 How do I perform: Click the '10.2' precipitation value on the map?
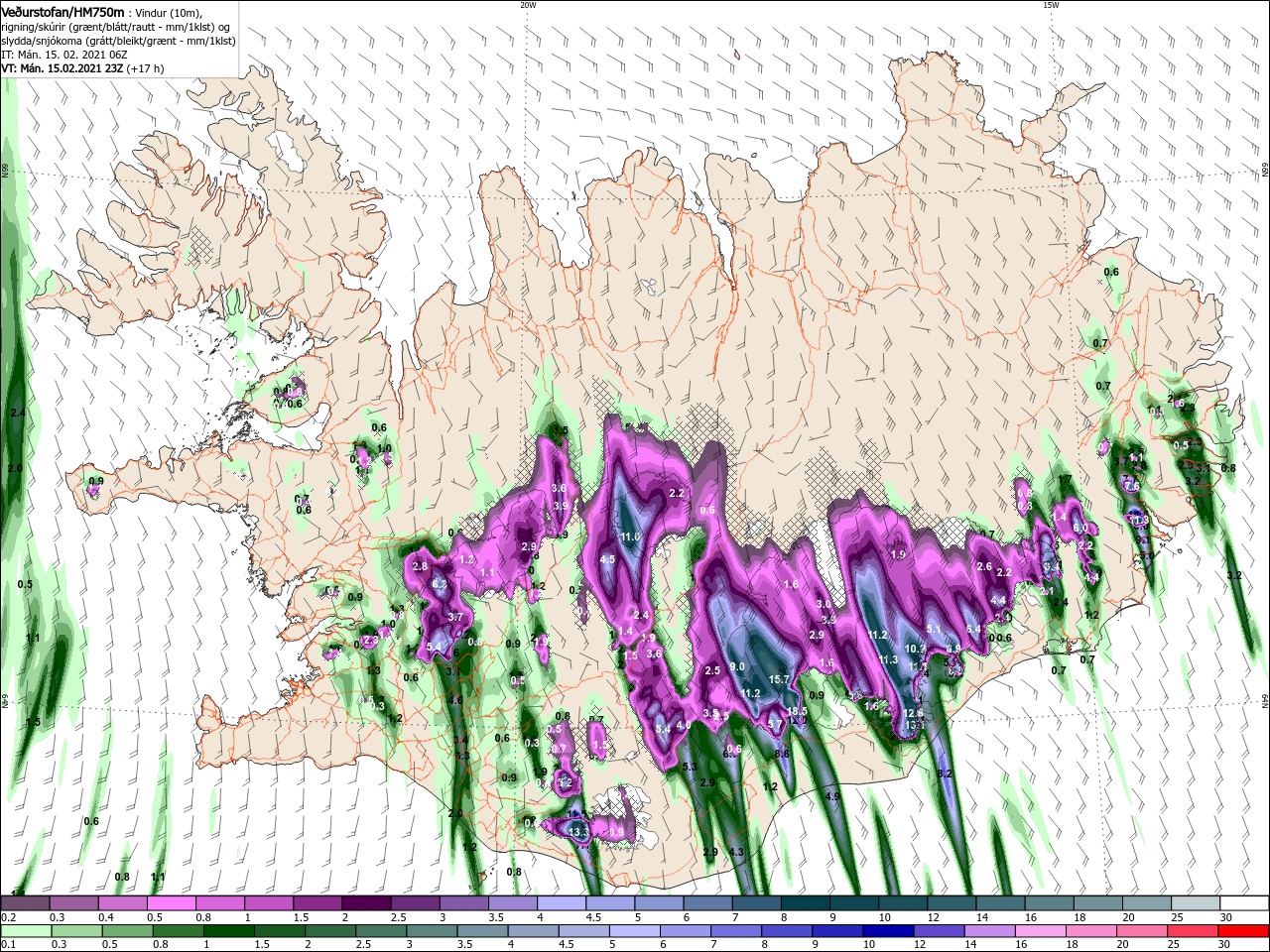(915, 649)
